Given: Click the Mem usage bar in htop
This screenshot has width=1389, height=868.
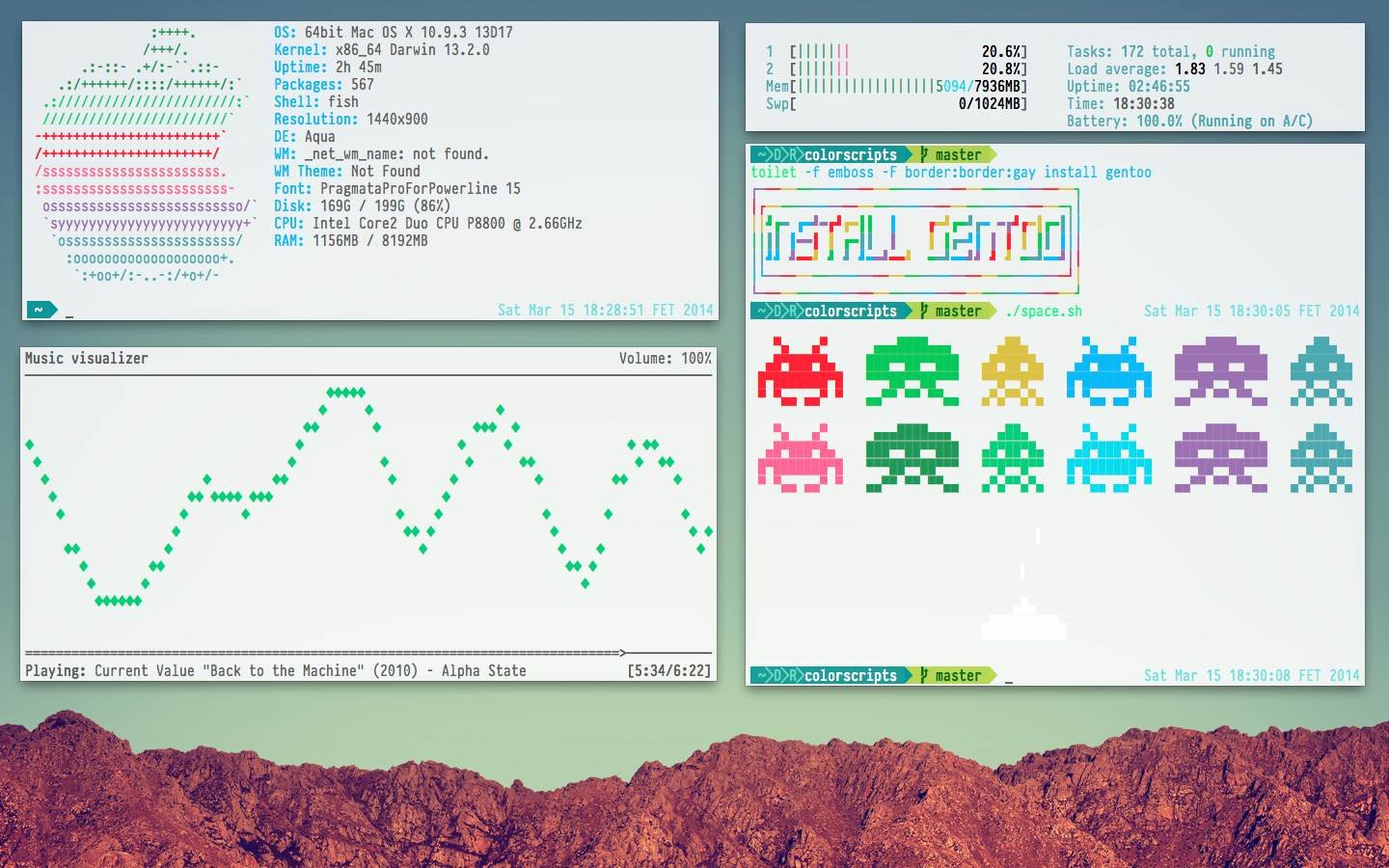Looking at the screenshot, I should (x=908, y=86).
